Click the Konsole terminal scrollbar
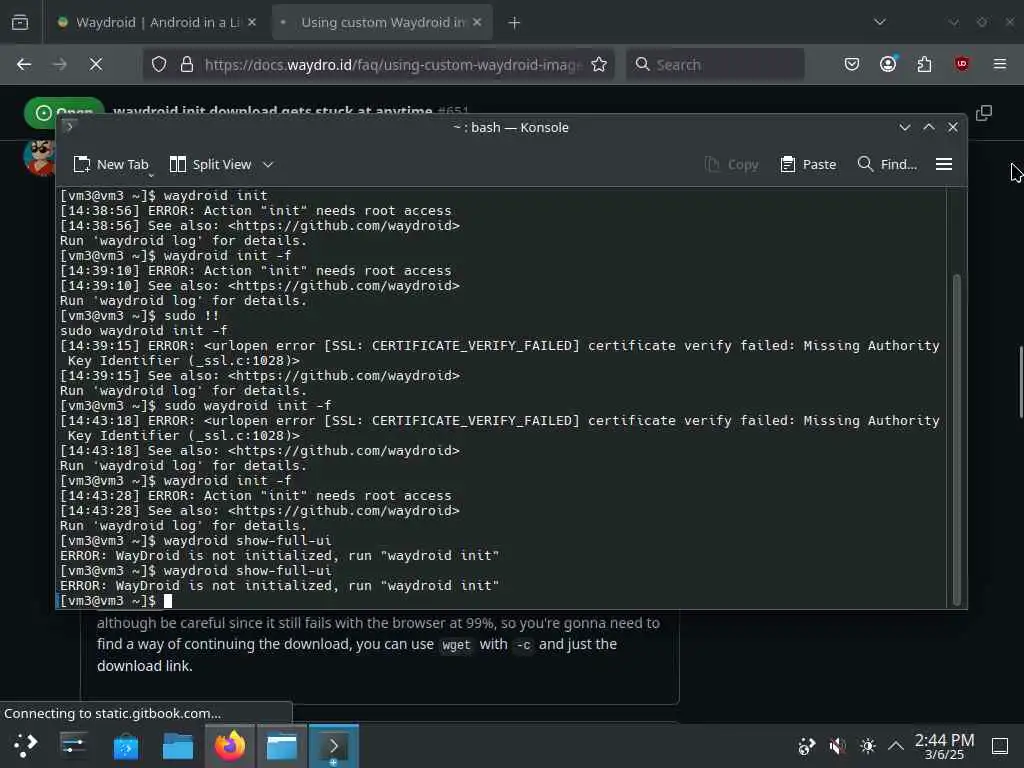Viewport: 1024px width, 768px height. [957, 439]
